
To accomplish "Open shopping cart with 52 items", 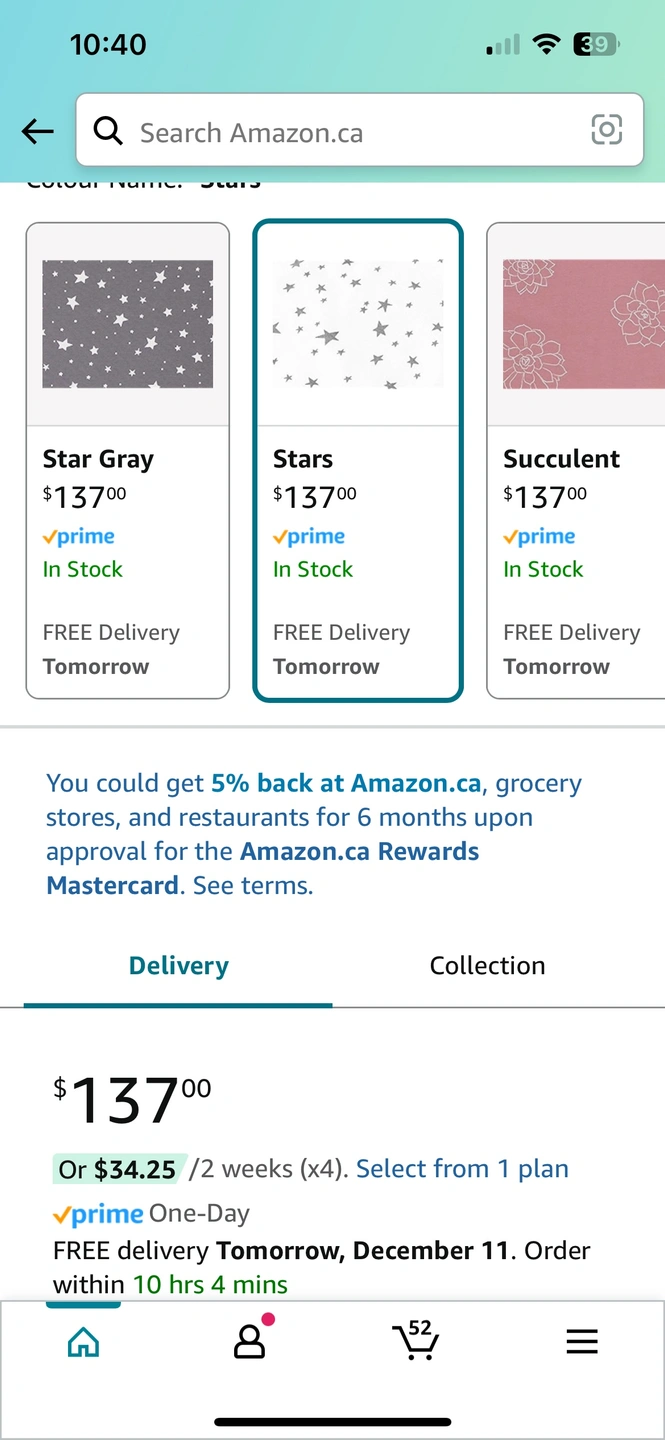I will click(x=416, y=1340).
